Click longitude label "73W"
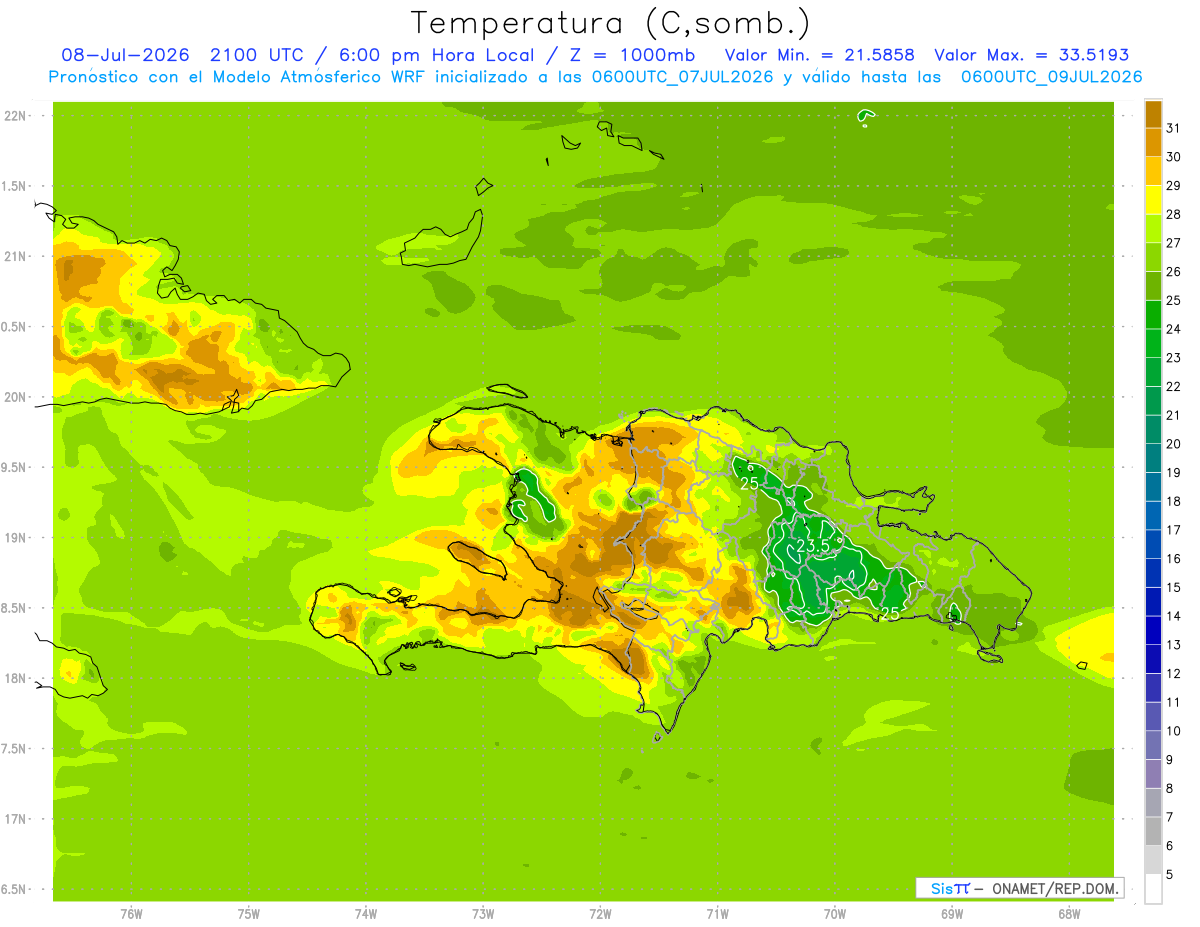Viewport: 1200px width, 927px height. coord(483,914)
